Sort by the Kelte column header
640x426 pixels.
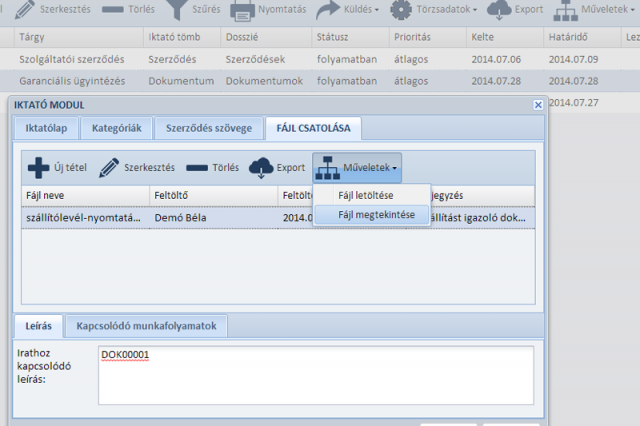tap(505, 37)
